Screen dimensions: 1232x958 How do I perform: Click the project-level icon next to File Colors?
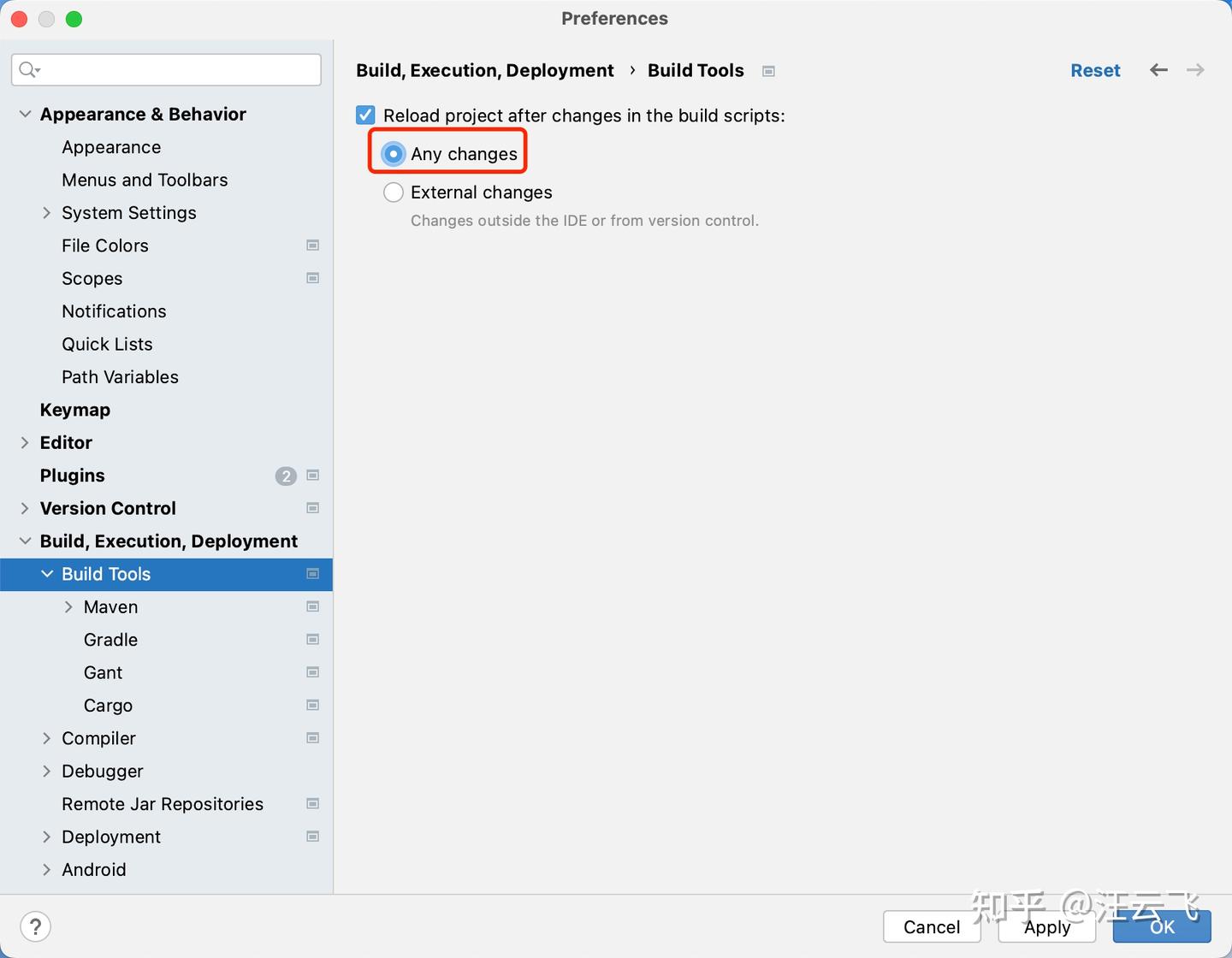click(x=313, y=245)
